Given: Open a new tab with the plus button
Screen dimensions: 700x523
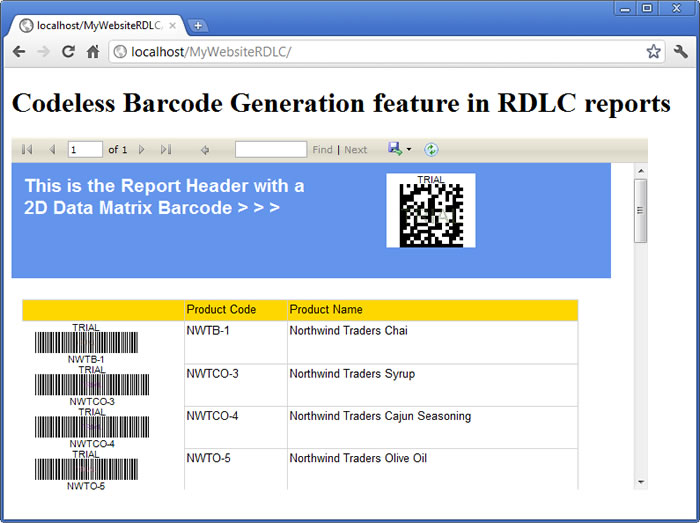Looking at the screenshot, I should pos(198,26).
